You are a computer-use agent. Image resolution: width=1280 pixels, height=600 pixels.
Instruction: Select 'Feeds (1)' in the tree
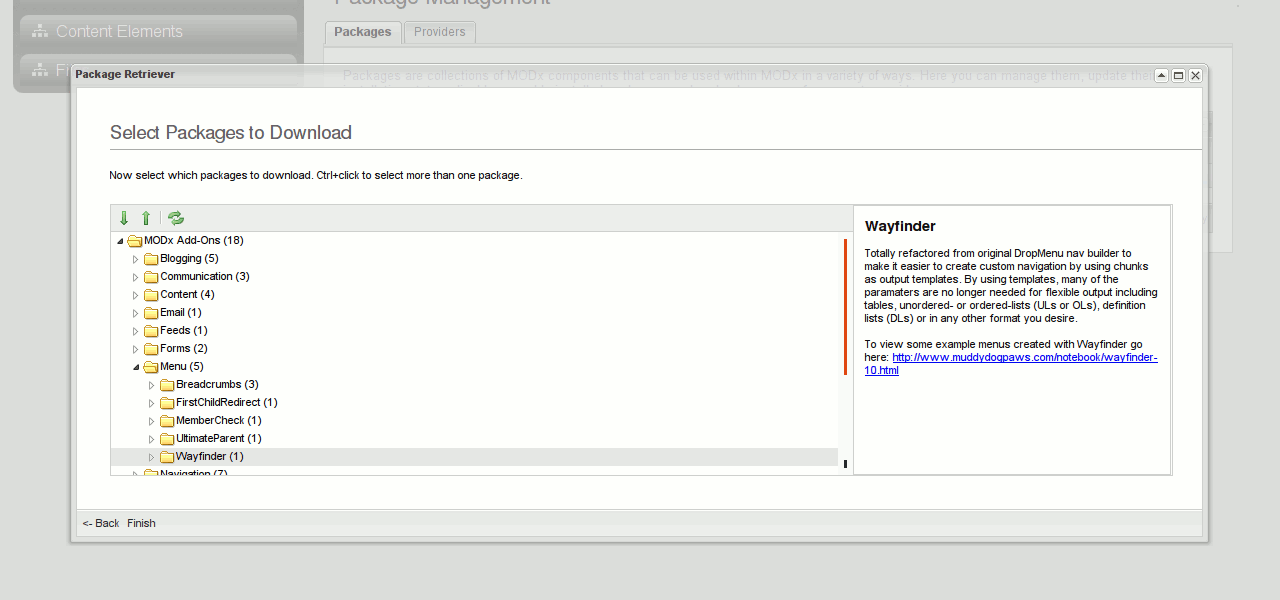pos(184,330)
